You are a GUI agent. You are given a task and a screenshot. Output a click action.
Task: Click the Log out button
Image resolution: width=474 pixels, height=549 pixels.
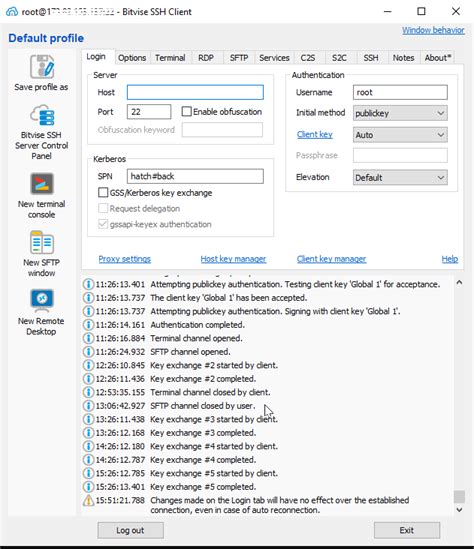click(130, 530)
